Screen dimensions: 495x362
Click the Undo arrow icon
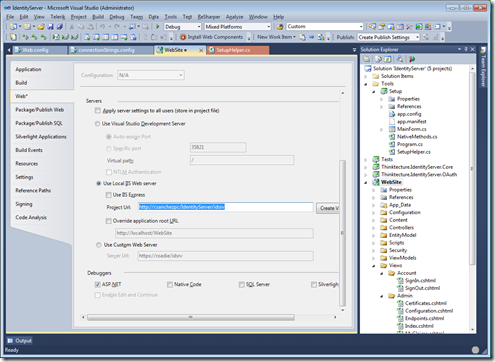[102, 27]
